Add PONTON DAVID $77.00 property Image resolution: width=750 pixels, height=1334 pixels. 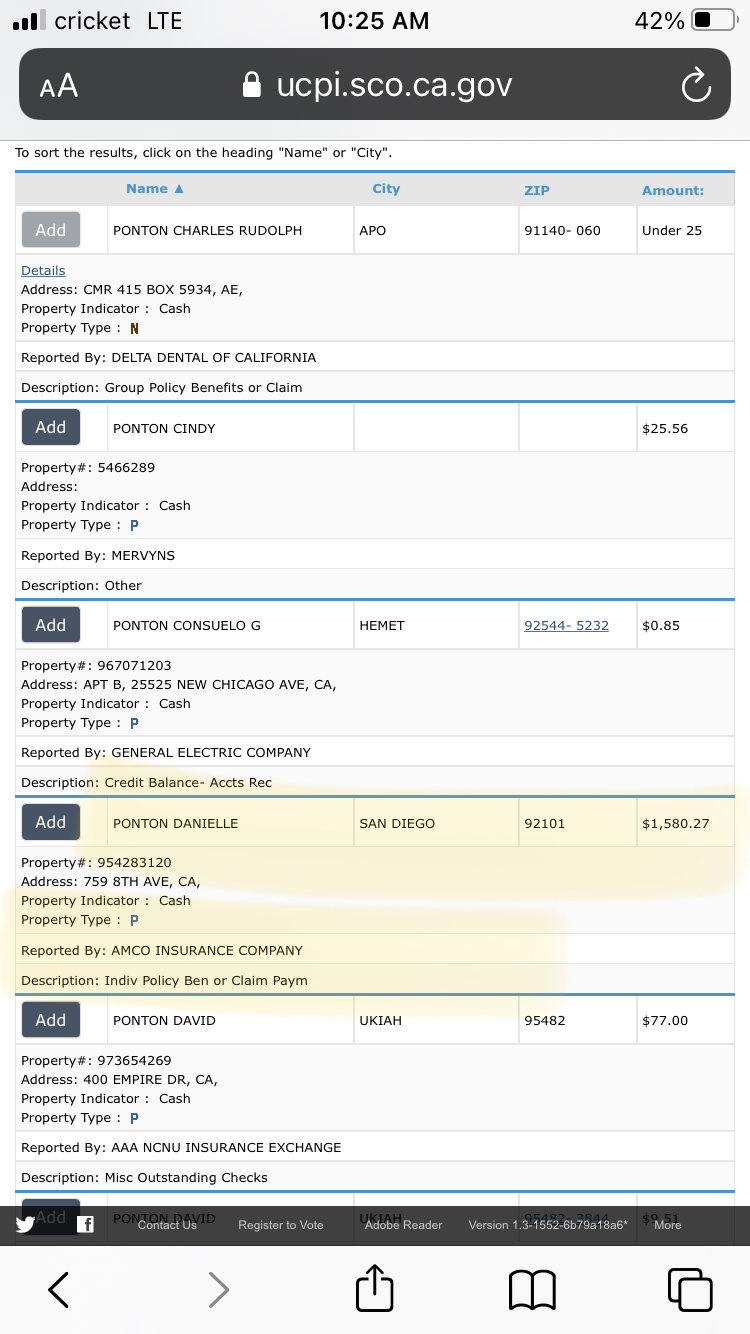[x=51, y=1020]
